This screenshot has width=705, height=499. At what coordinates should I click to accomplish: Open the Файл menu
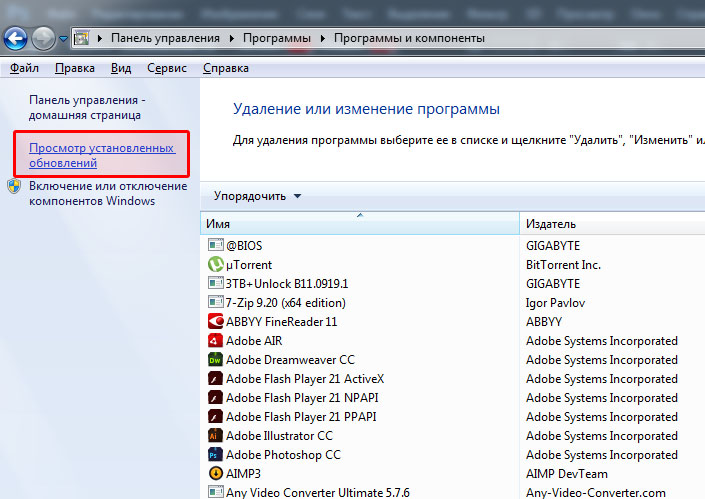[x=24, y=68]
